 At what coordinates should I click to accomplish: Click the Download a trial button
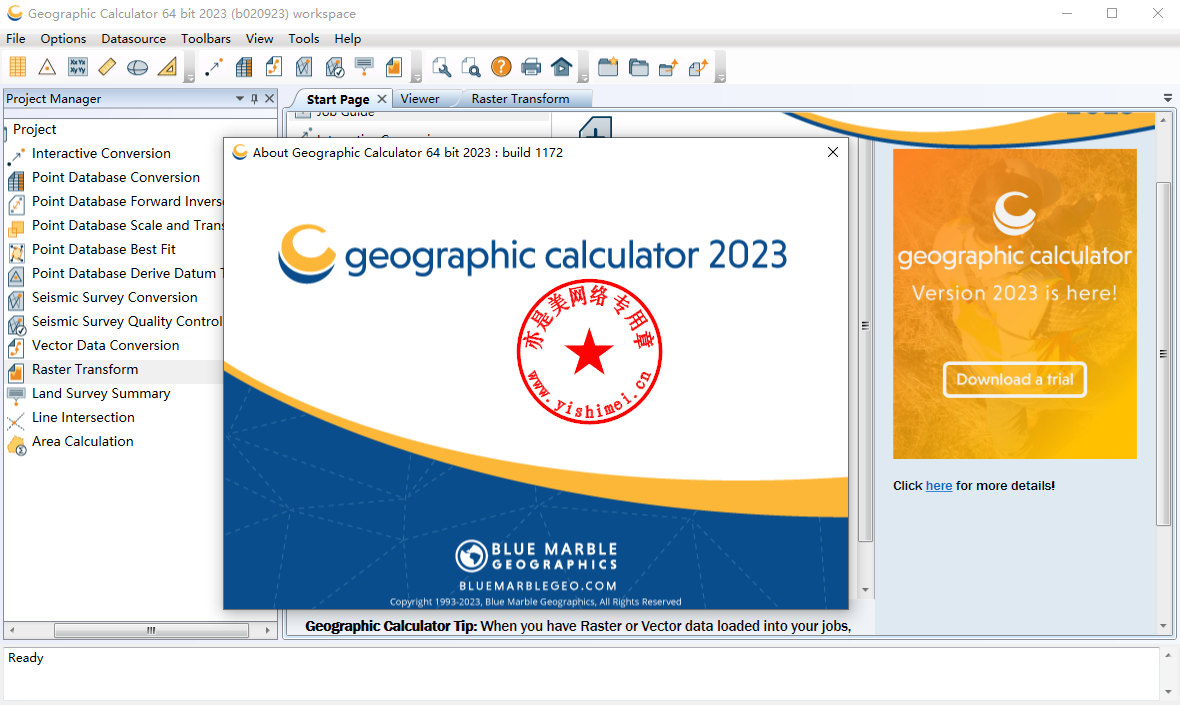coord(1014,379)
